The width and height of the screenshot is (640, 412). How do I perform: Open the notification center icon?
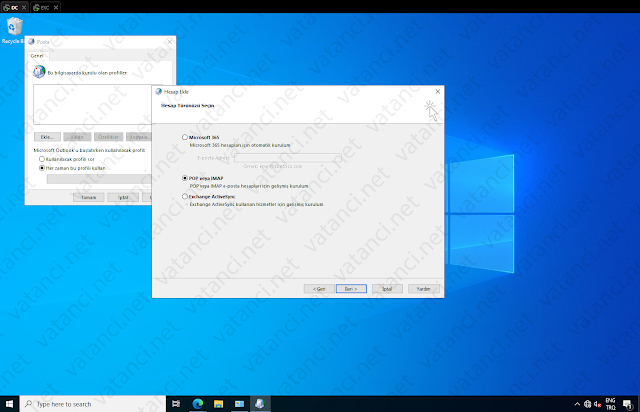628,404
